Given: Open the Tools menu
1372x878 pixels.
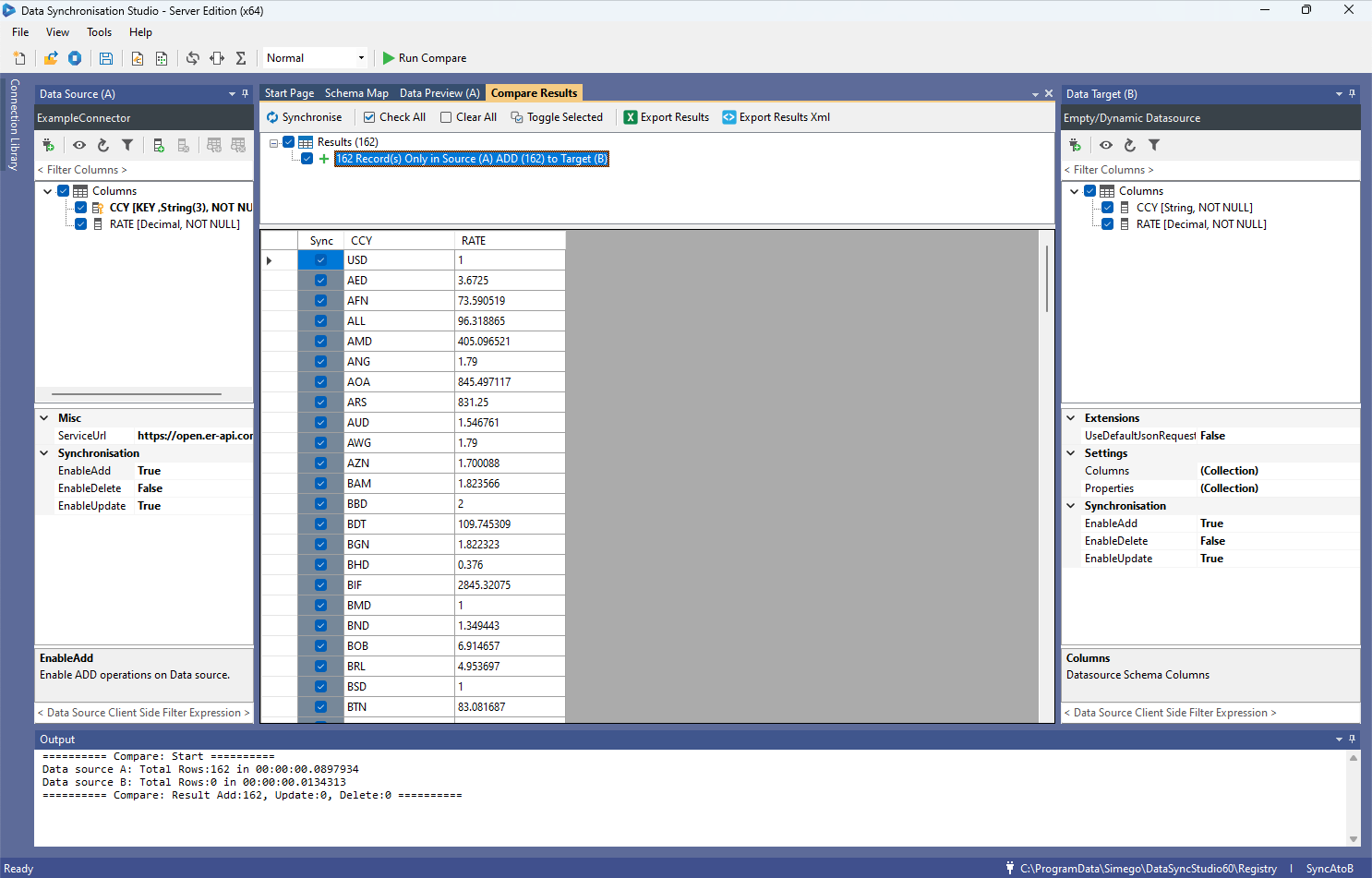Looking at the screenshot, I should point(99,31).
